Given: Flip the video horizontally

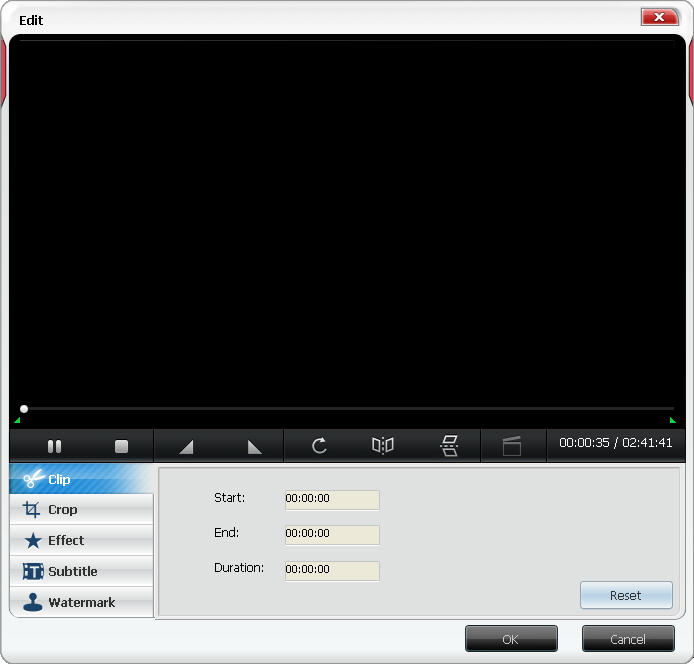Looking at the screenshot, I should [x=383, y=445].
